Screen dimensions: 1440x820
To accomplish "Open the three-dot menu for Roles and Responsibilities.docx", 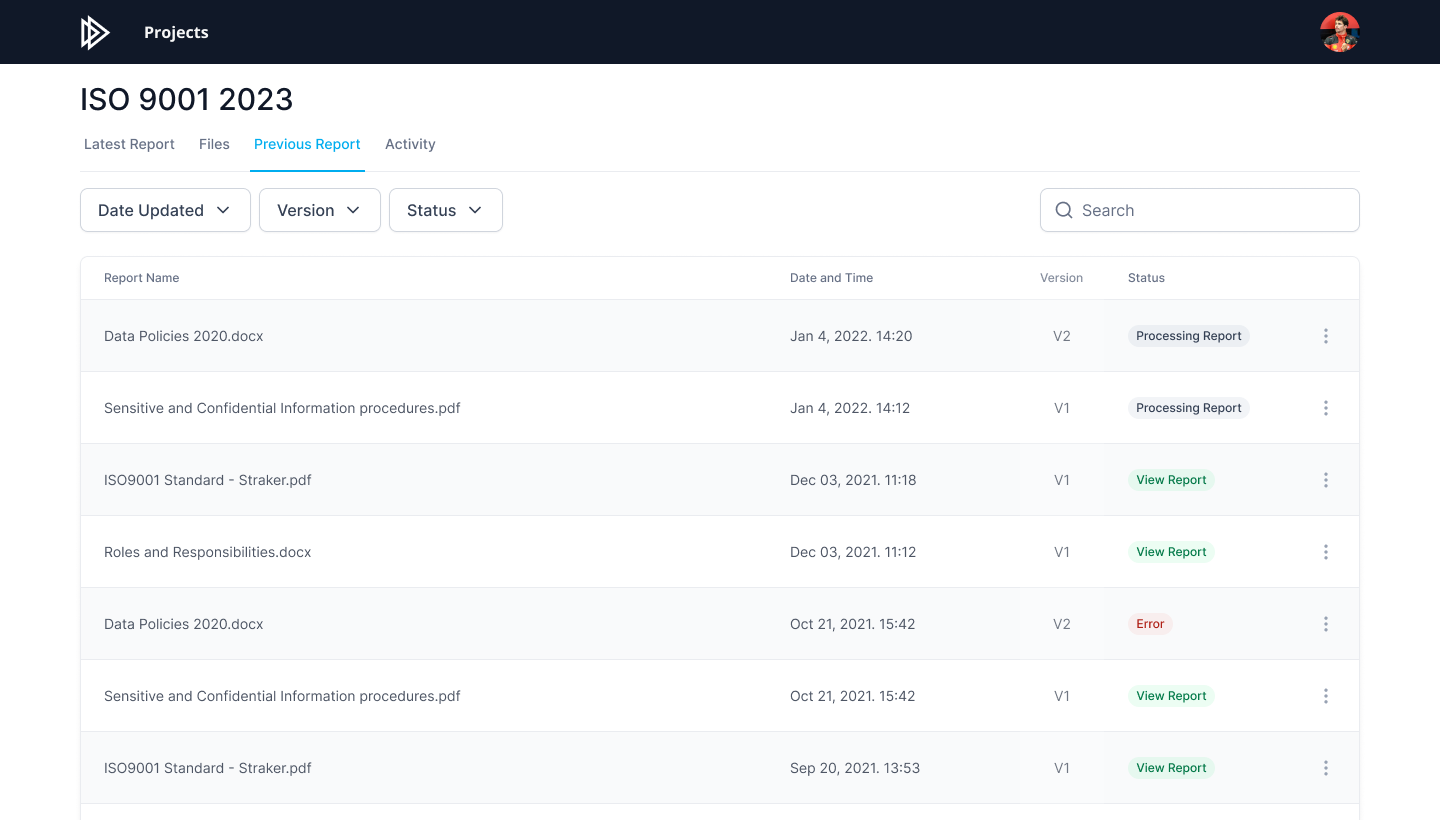I will pos(1326,552).
